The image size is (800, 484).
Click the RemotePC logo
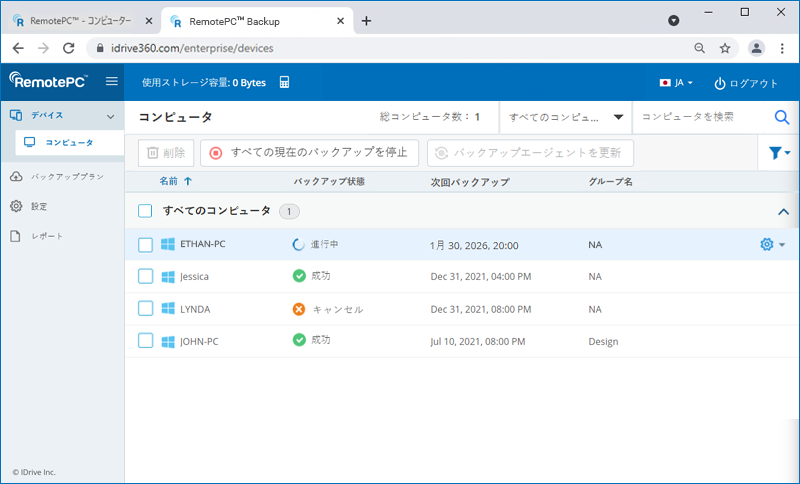[x=48, y=81]
